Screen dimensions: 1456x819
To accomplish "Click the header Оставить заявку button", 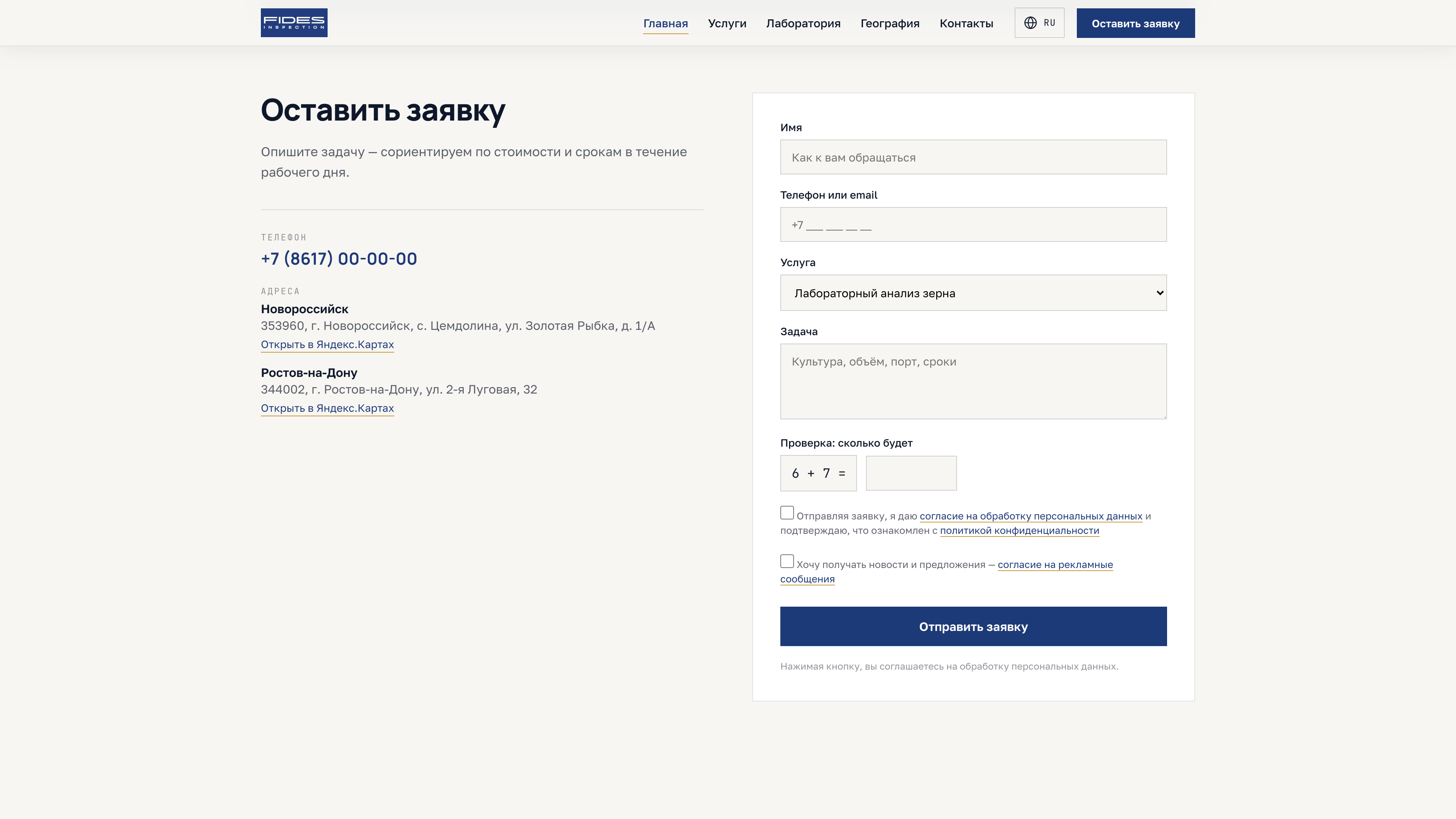I will coord(1136,23).
